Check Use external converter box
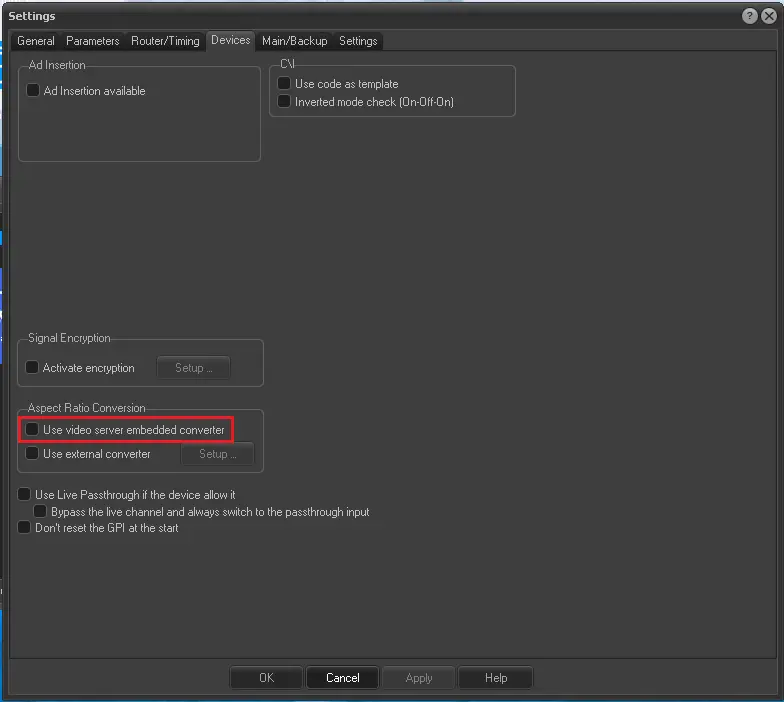This screenshot has width=784, height=702. [33, 454]
